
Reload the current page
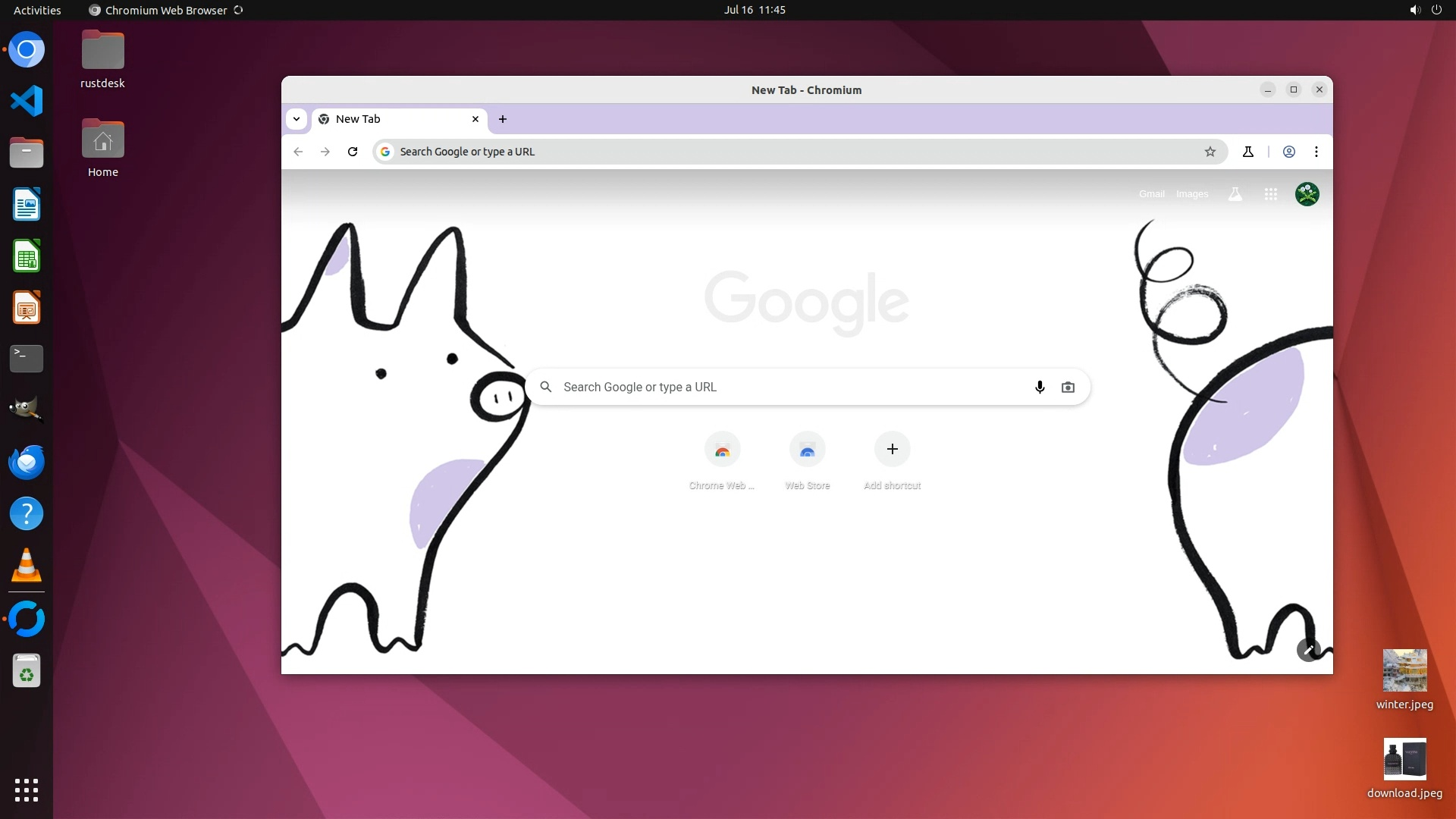point(353,152)
